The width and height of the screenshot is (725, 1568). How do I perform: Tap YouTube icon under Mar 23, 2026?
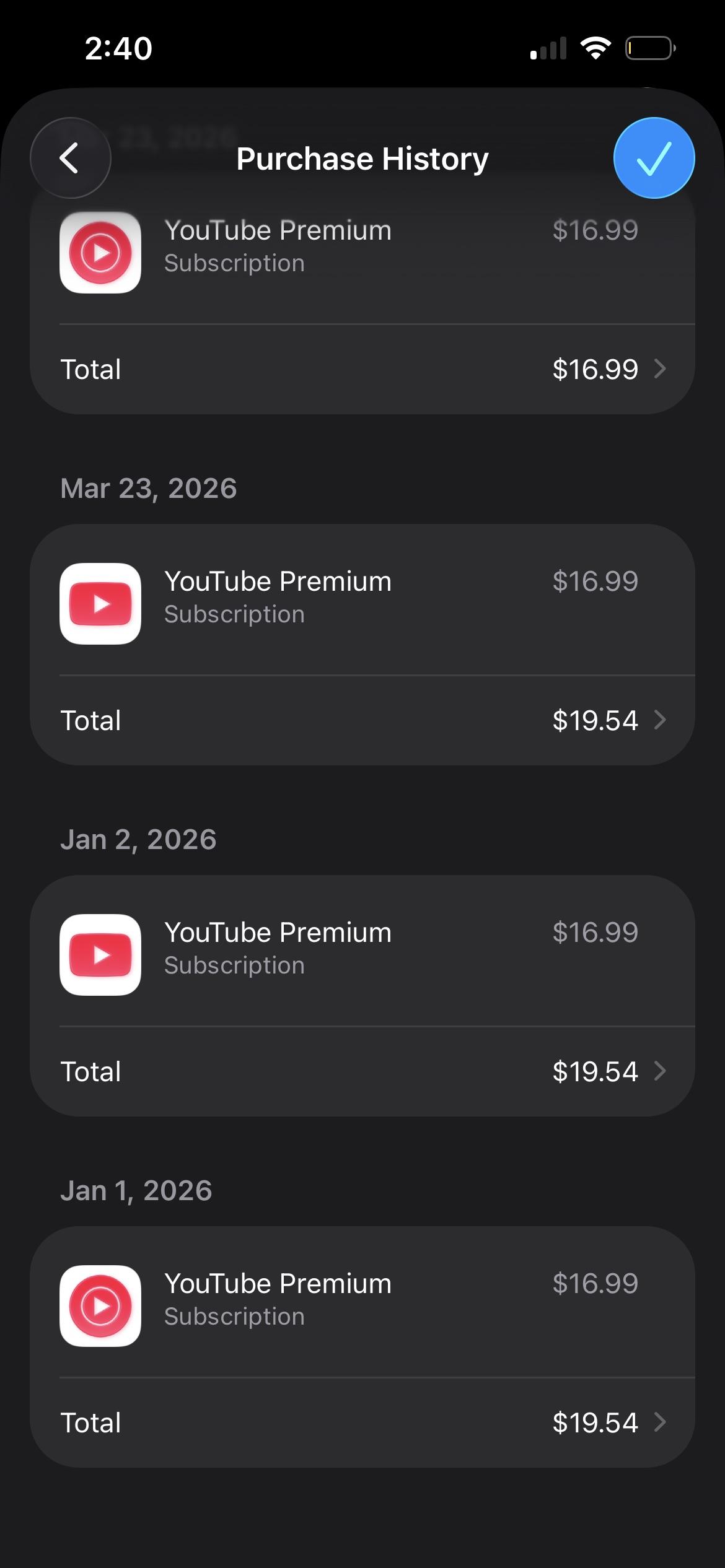tap(100, 604)
